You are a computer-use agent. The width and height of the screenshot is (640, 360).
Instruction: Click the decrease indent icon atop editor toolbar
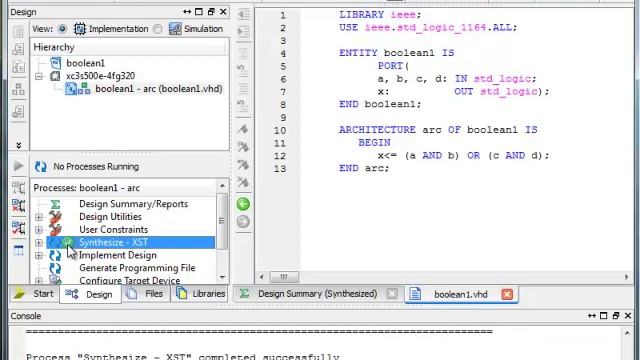pos(243,15)
